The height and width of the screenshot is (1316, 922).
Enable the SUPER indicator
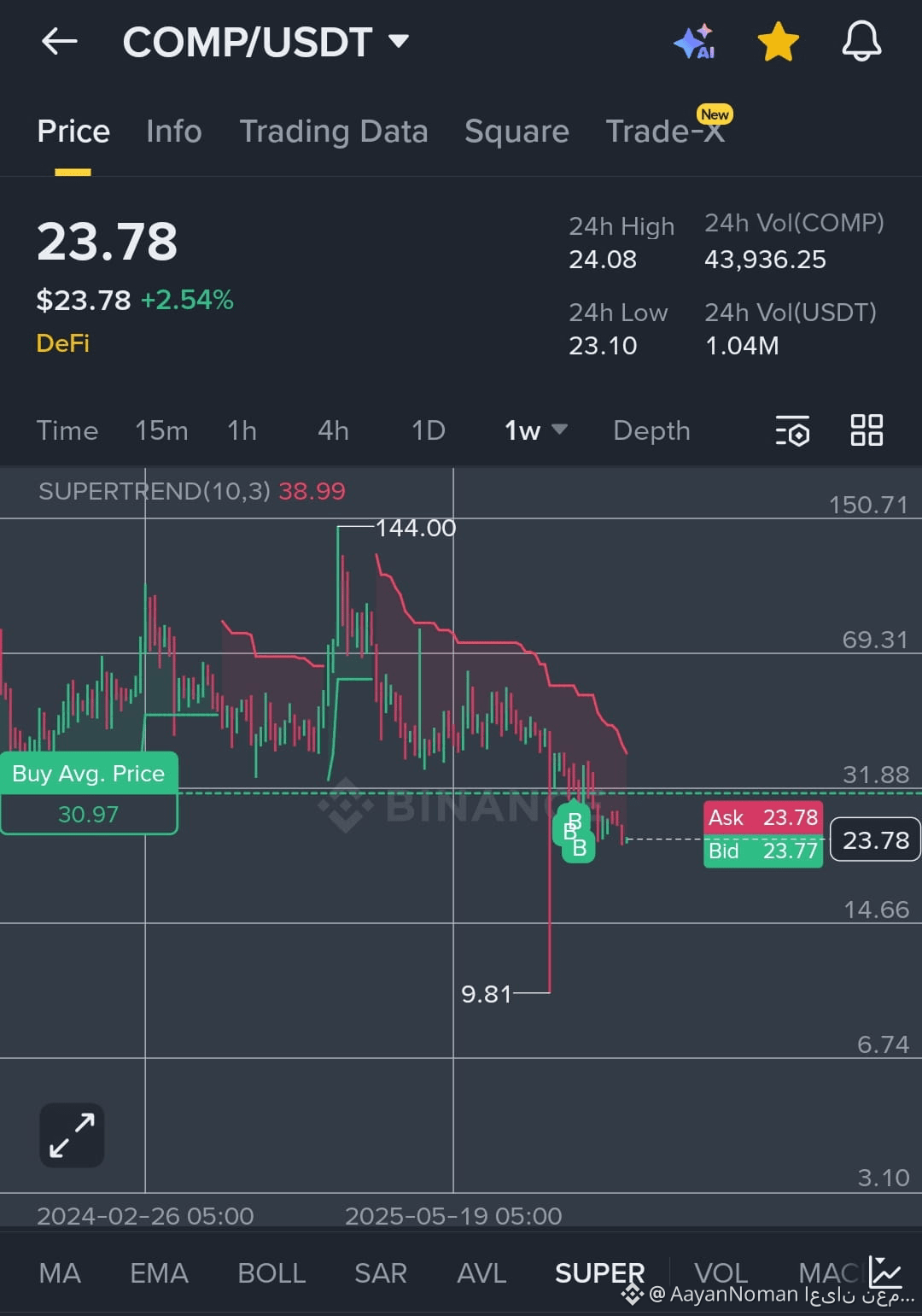coord(599,1273)
